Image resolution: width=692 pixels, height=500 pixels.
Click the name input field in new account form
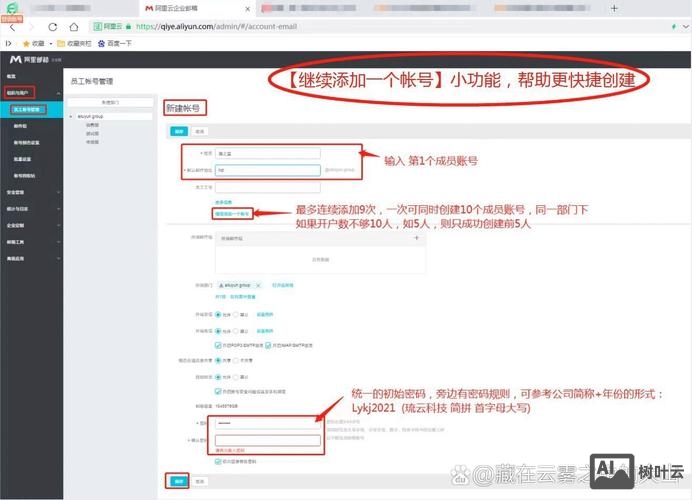(x=268, y=154)
